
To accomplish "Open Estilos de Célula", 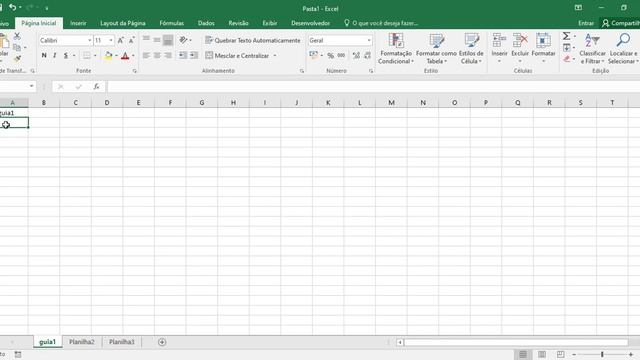I will coord(471,49).
